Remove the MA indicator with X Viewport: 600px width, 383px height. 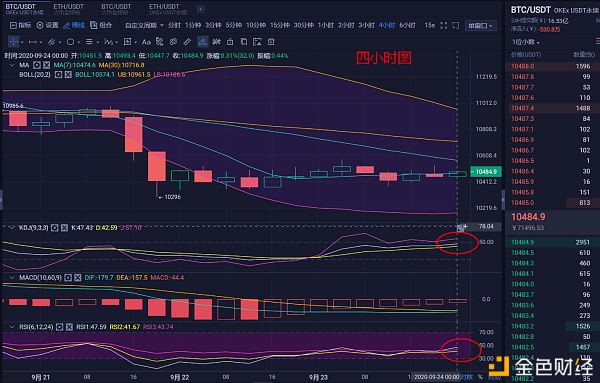(x=46, y=65)
